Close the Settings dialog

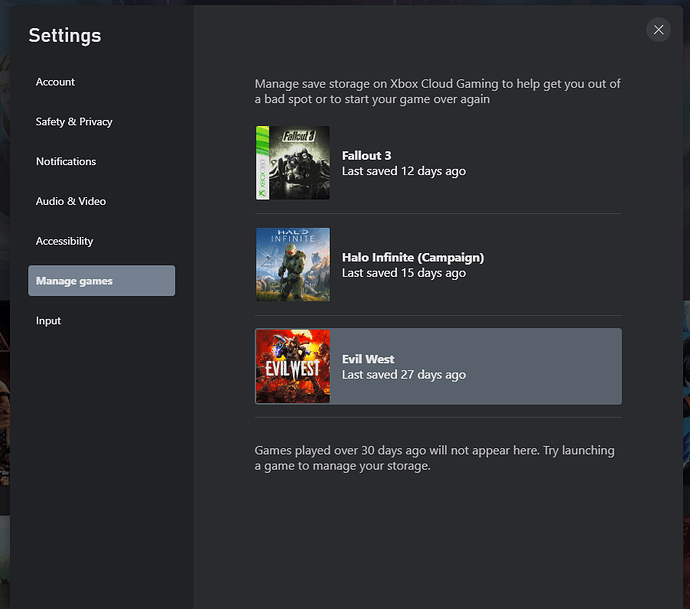point(658,29)
